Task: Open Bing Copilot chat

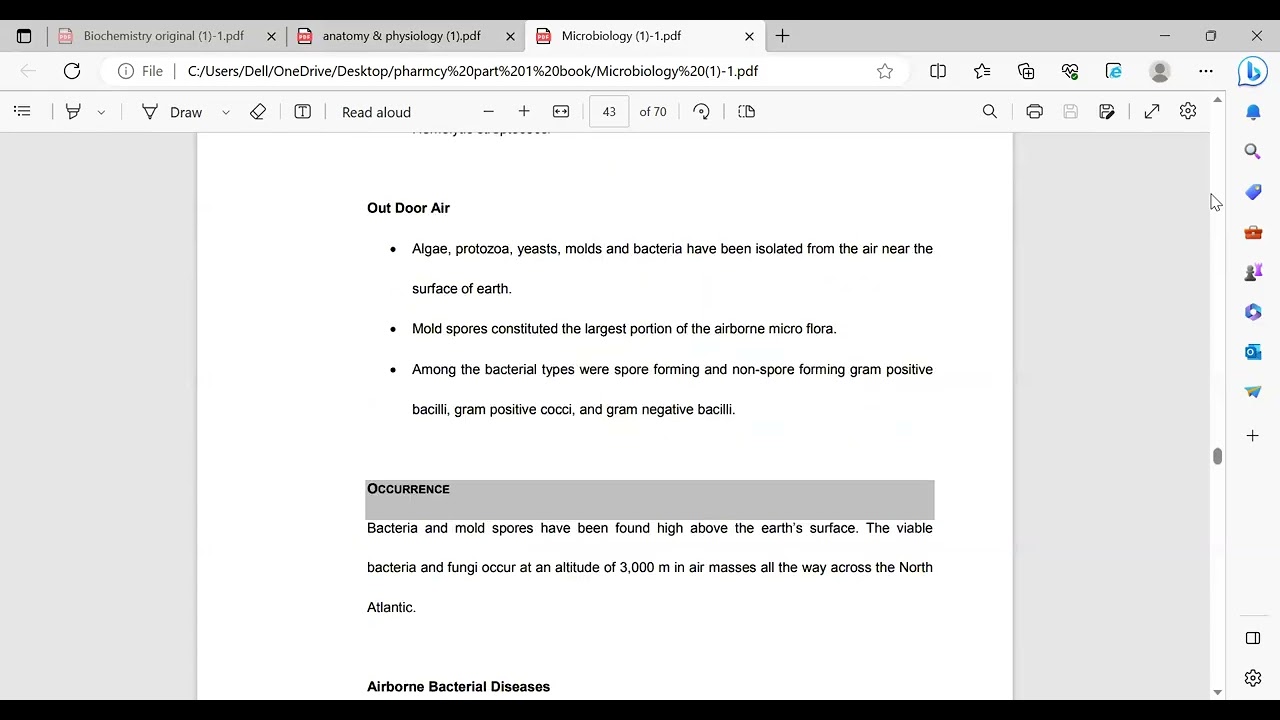Action: [x=1253, y=71]
